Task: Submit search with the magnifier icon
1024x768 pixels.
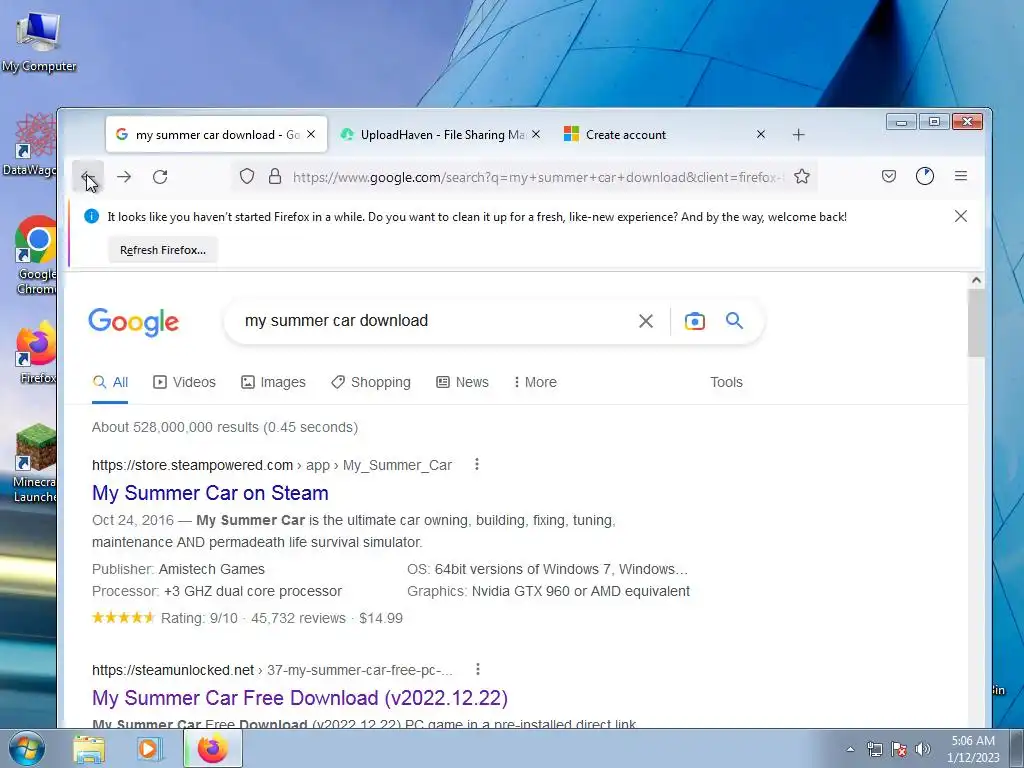Action: point(734,321)
